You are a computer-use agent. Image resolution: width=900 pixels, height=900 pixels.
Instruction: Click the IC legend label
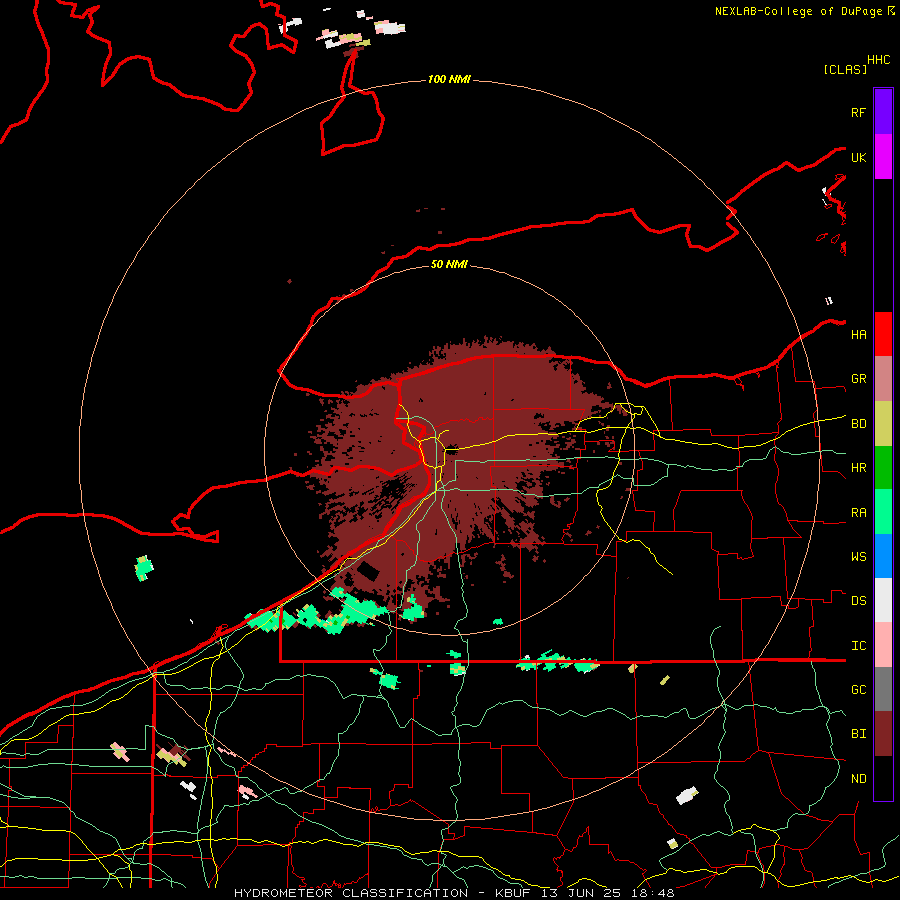(859, 645)
